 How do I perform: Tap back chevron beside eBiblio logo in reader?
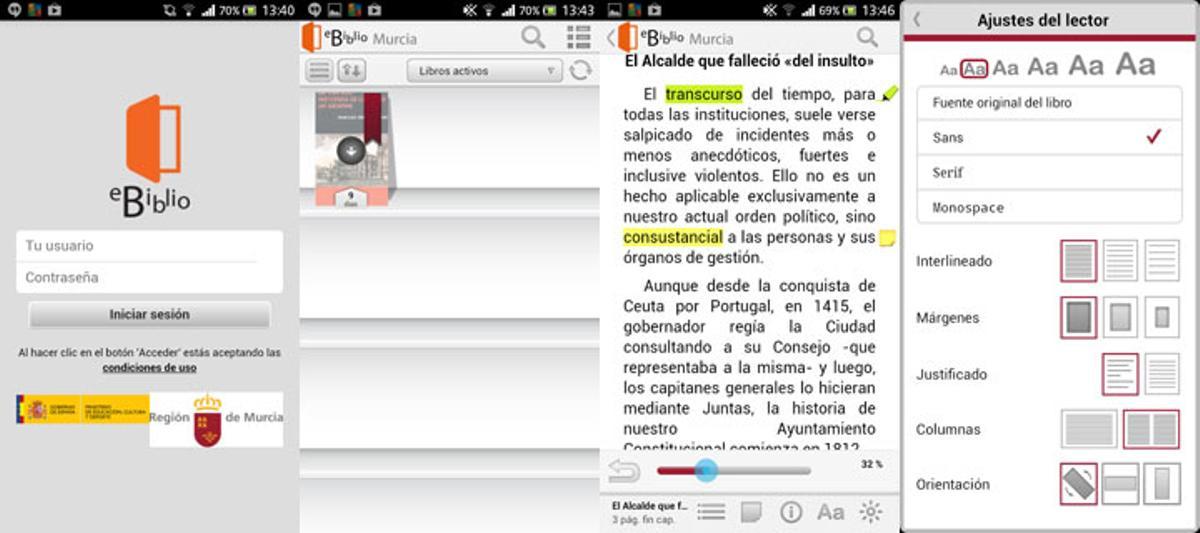611,38
